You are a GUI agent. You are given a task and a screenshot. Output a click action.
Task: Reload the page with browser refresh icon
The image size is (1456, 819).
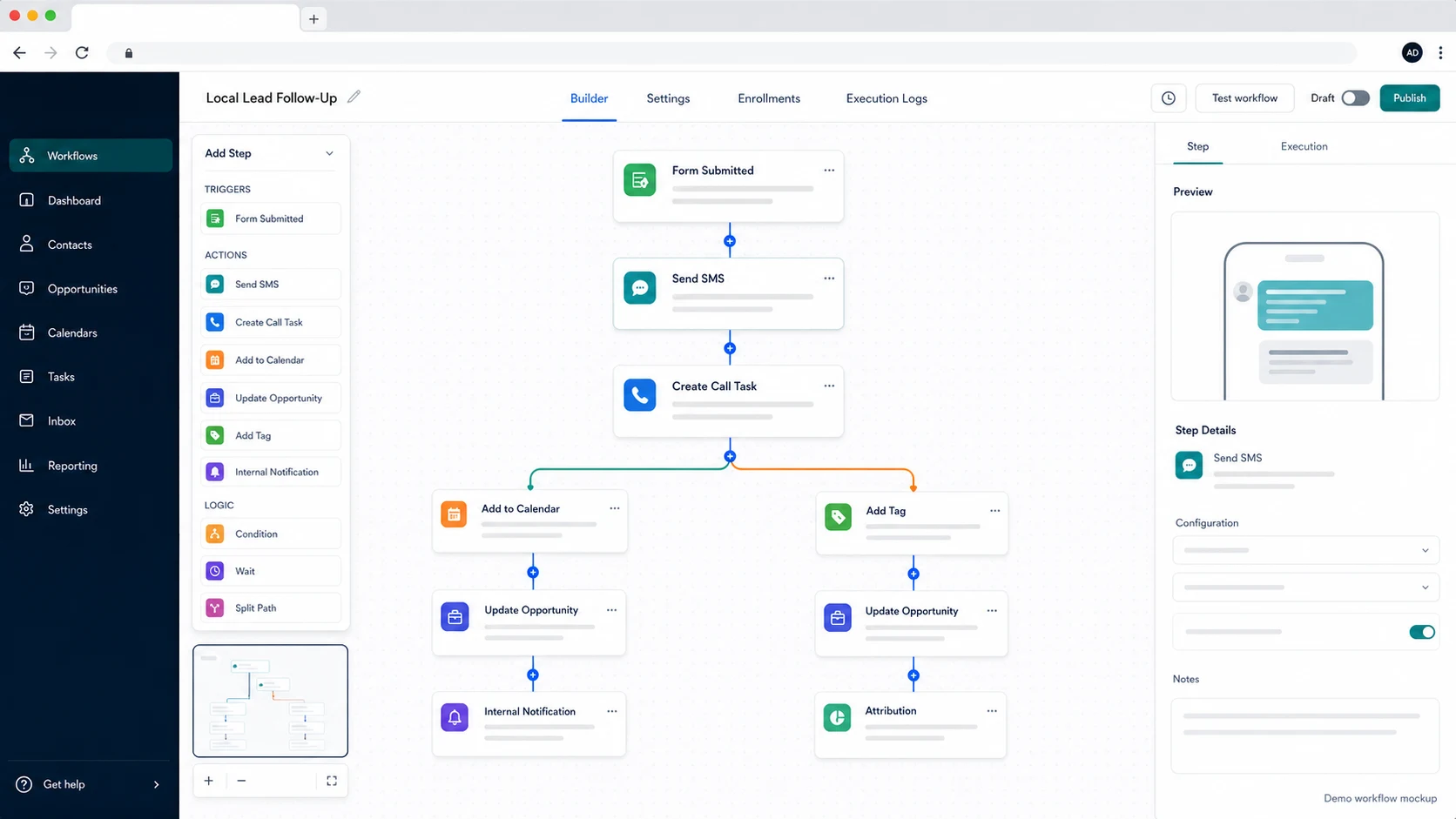[x=82, y=53]
